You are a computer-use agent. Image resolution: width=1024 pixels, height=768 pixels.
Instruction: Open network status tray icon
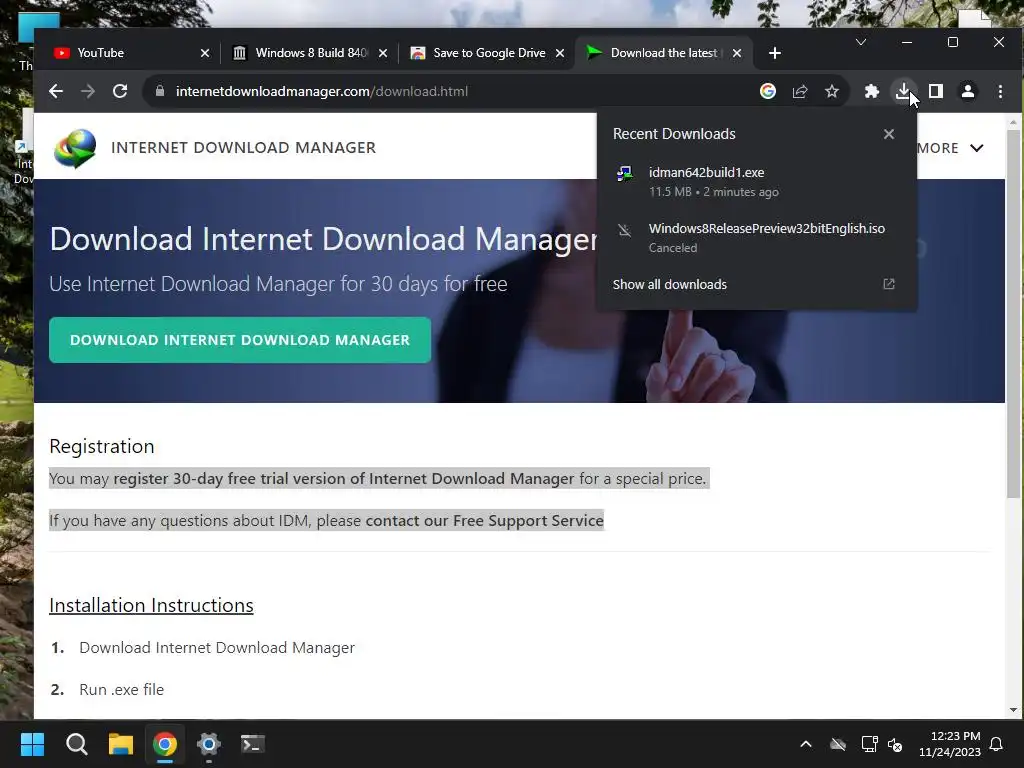tap(869, 744)
